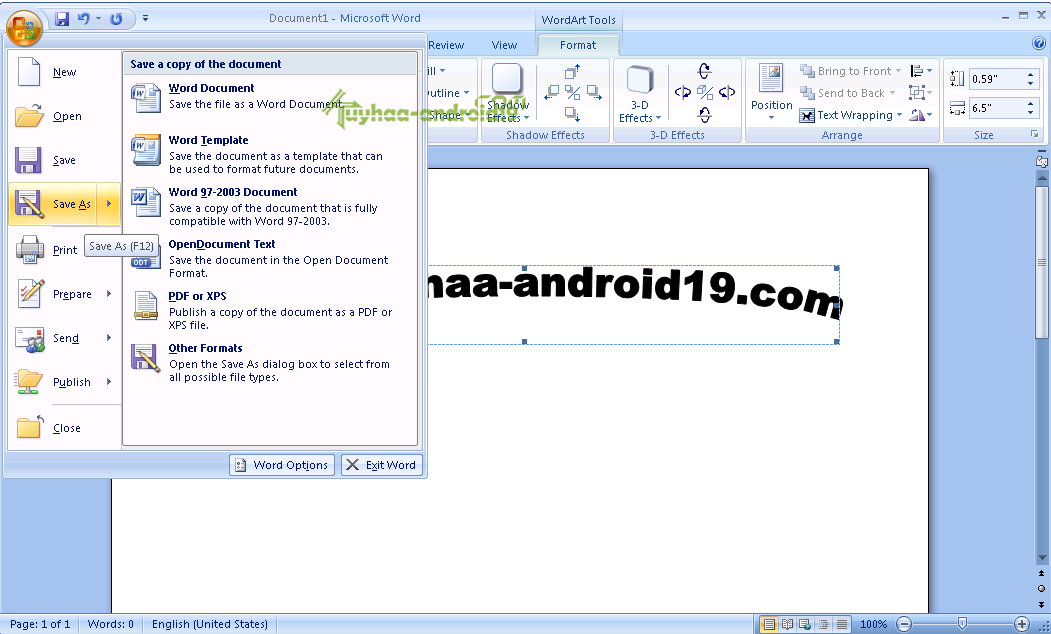Nudge shadow left icon
The width and height of the screenshot is (1051, 634).
coord(551,92)
